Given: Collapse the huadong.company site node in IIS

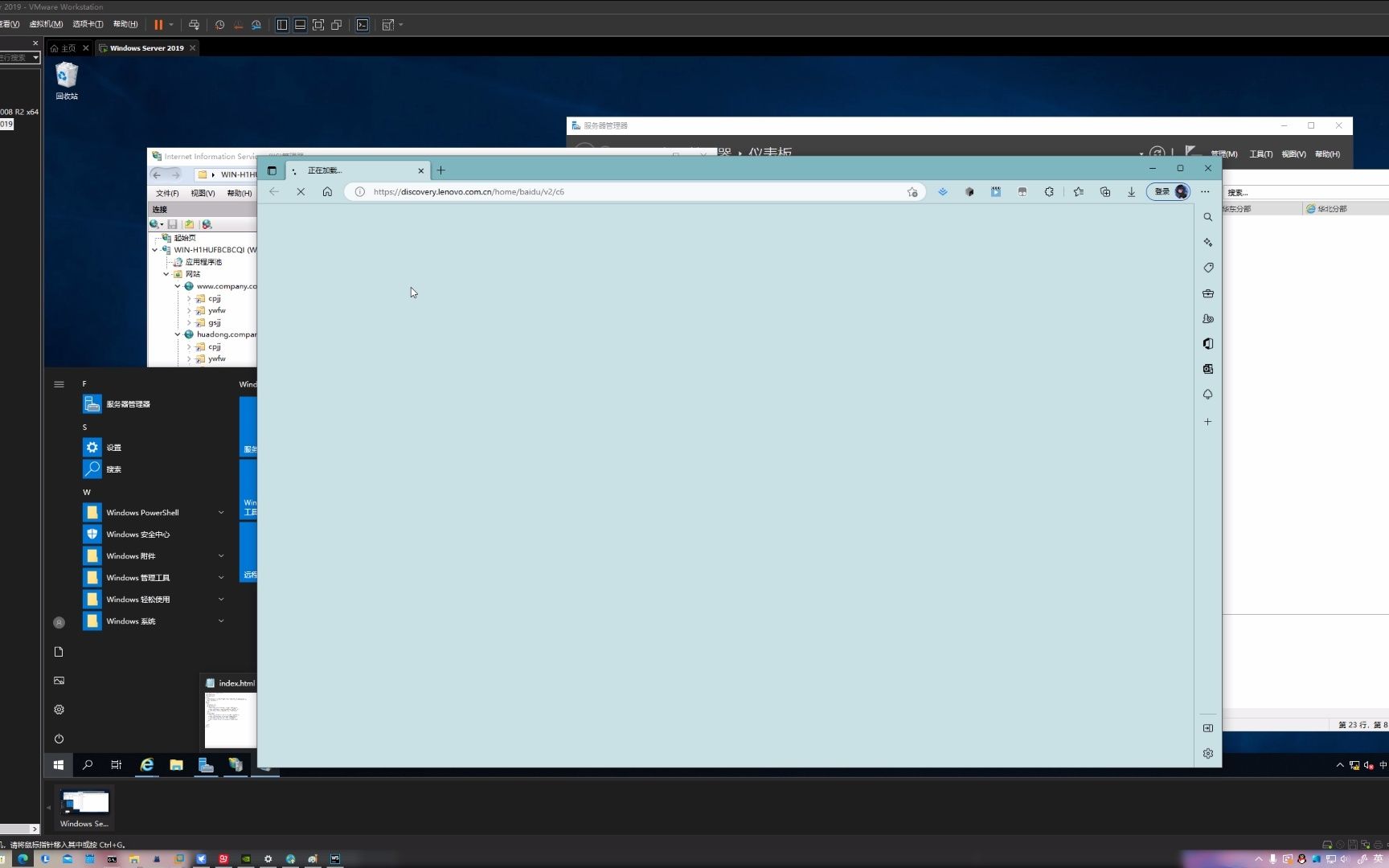Looking at the screenshot, I should [178, 334].
